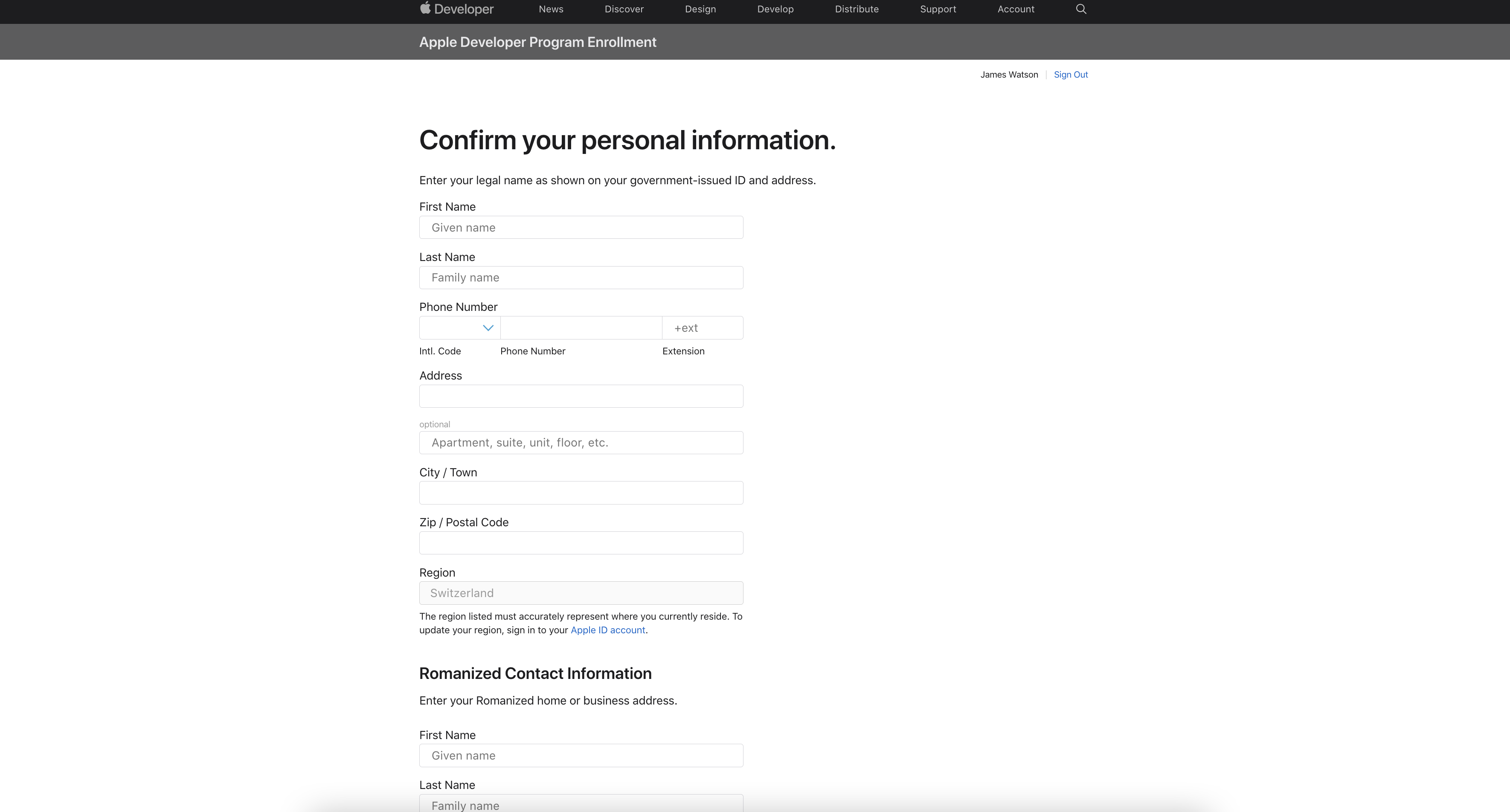1510x812 pixels.
Task: Focus the top Last Name field
Action: (x=581, y=278)
